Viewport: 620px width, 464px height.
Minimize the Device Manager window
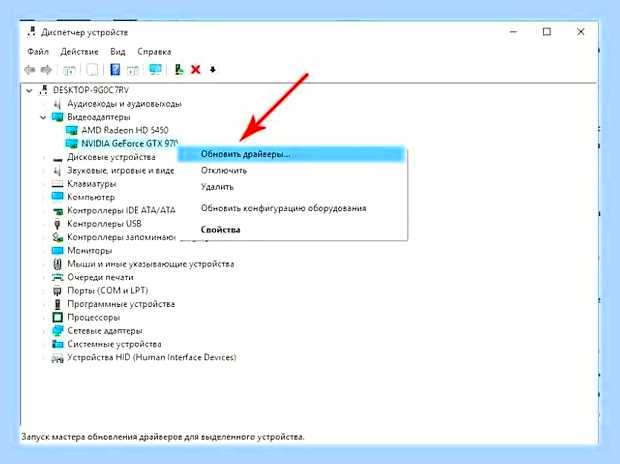tap(513, 32)
